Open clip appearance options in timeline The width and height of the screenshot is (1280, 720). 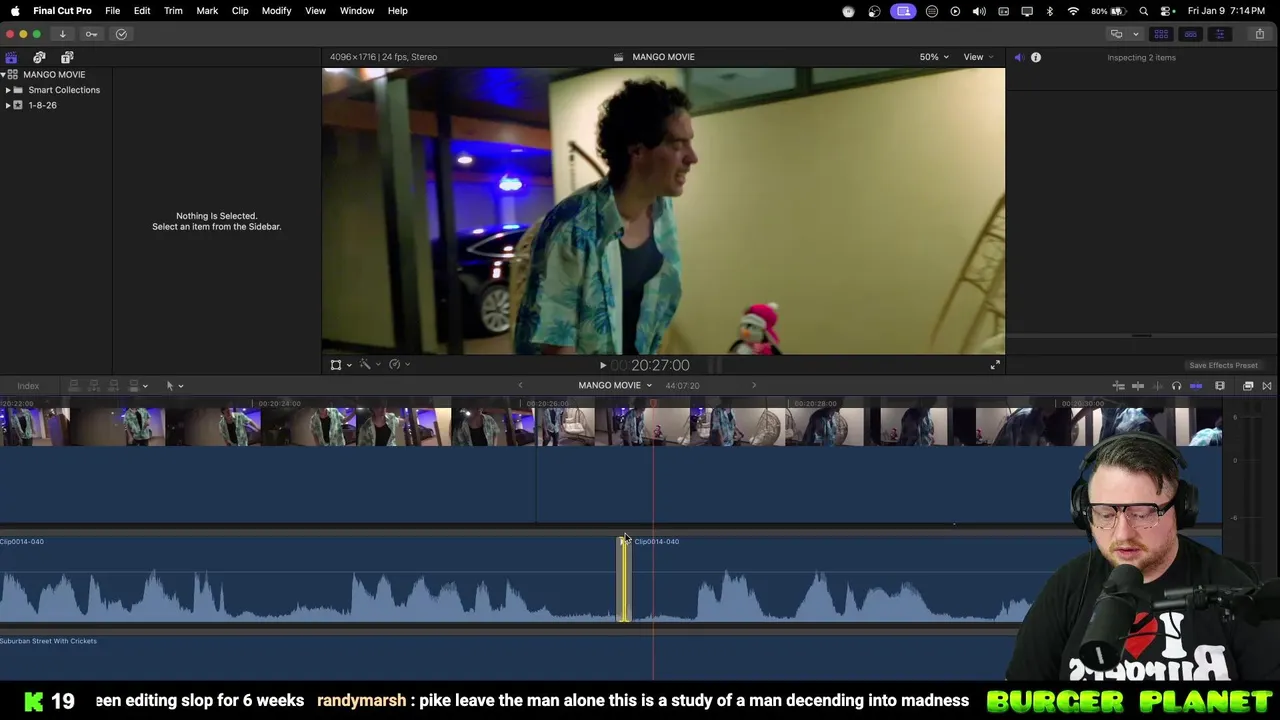(1220, 385)
